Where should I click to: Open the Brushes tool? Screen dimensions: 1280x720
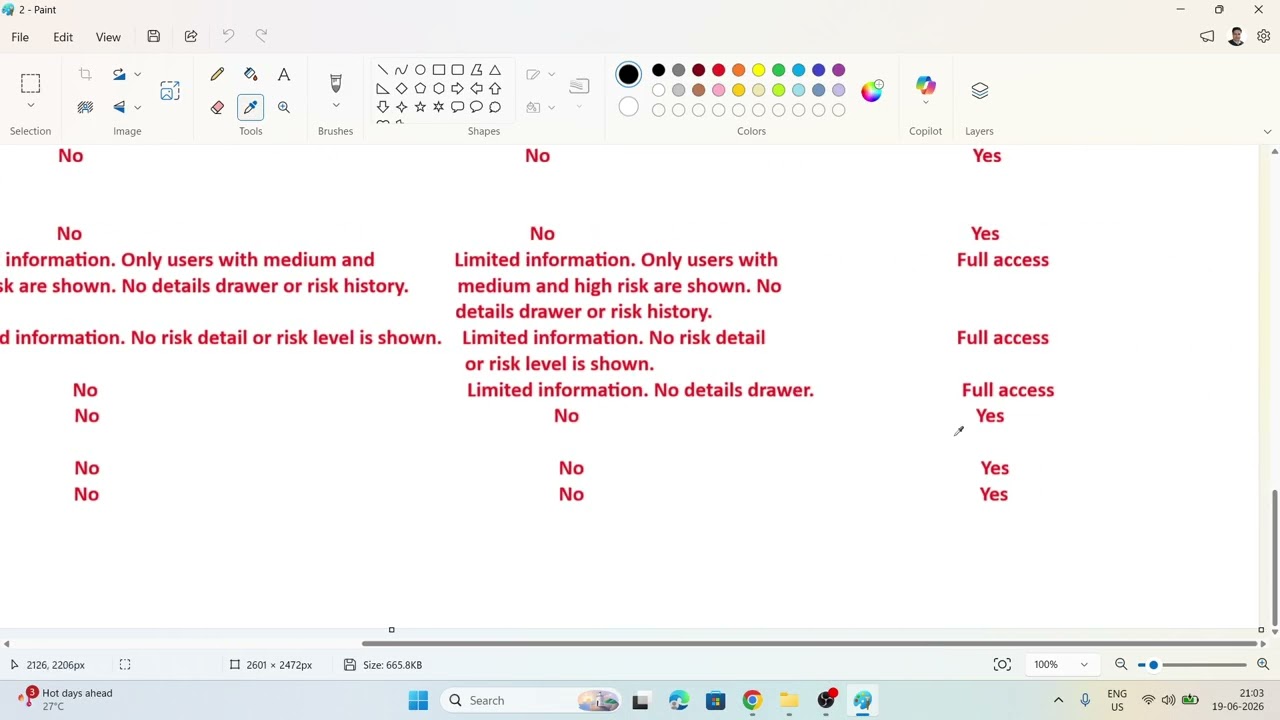335,82
